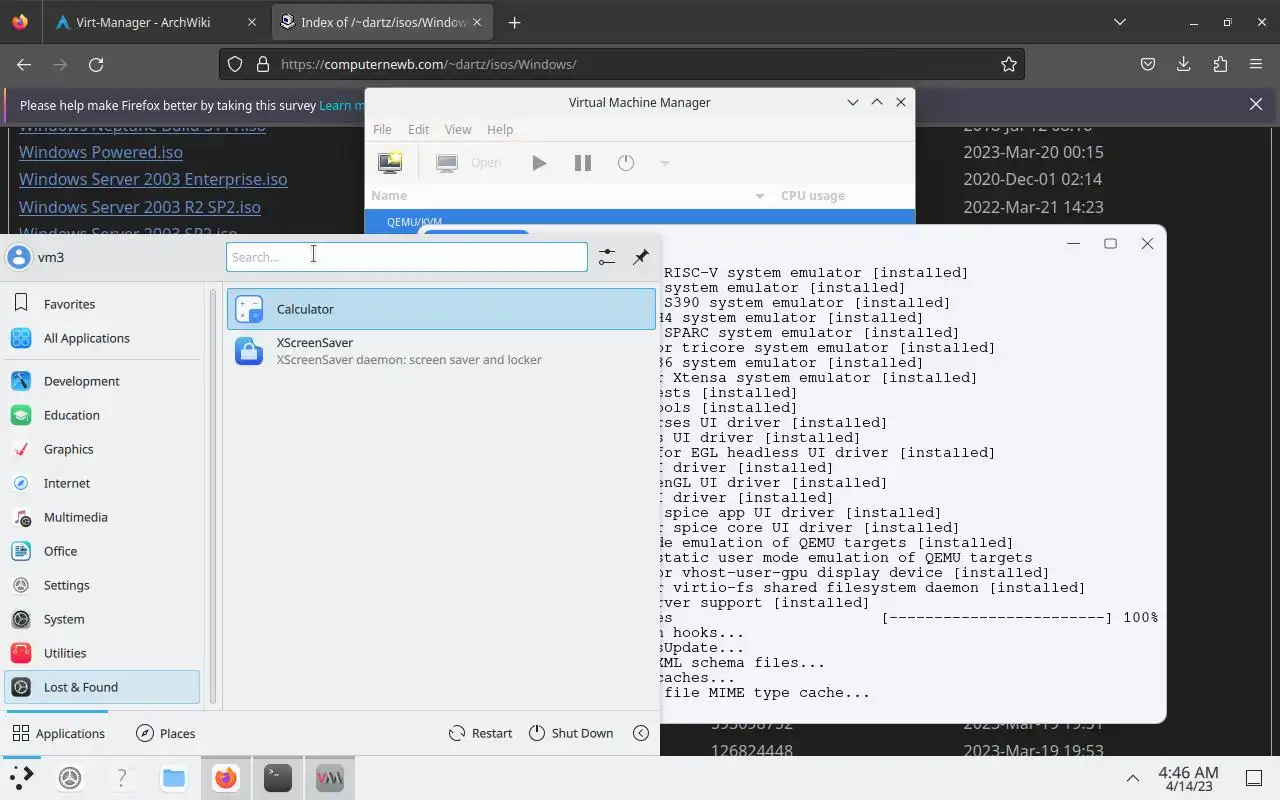Open the Development category
1280x800 pixels.
102,381
